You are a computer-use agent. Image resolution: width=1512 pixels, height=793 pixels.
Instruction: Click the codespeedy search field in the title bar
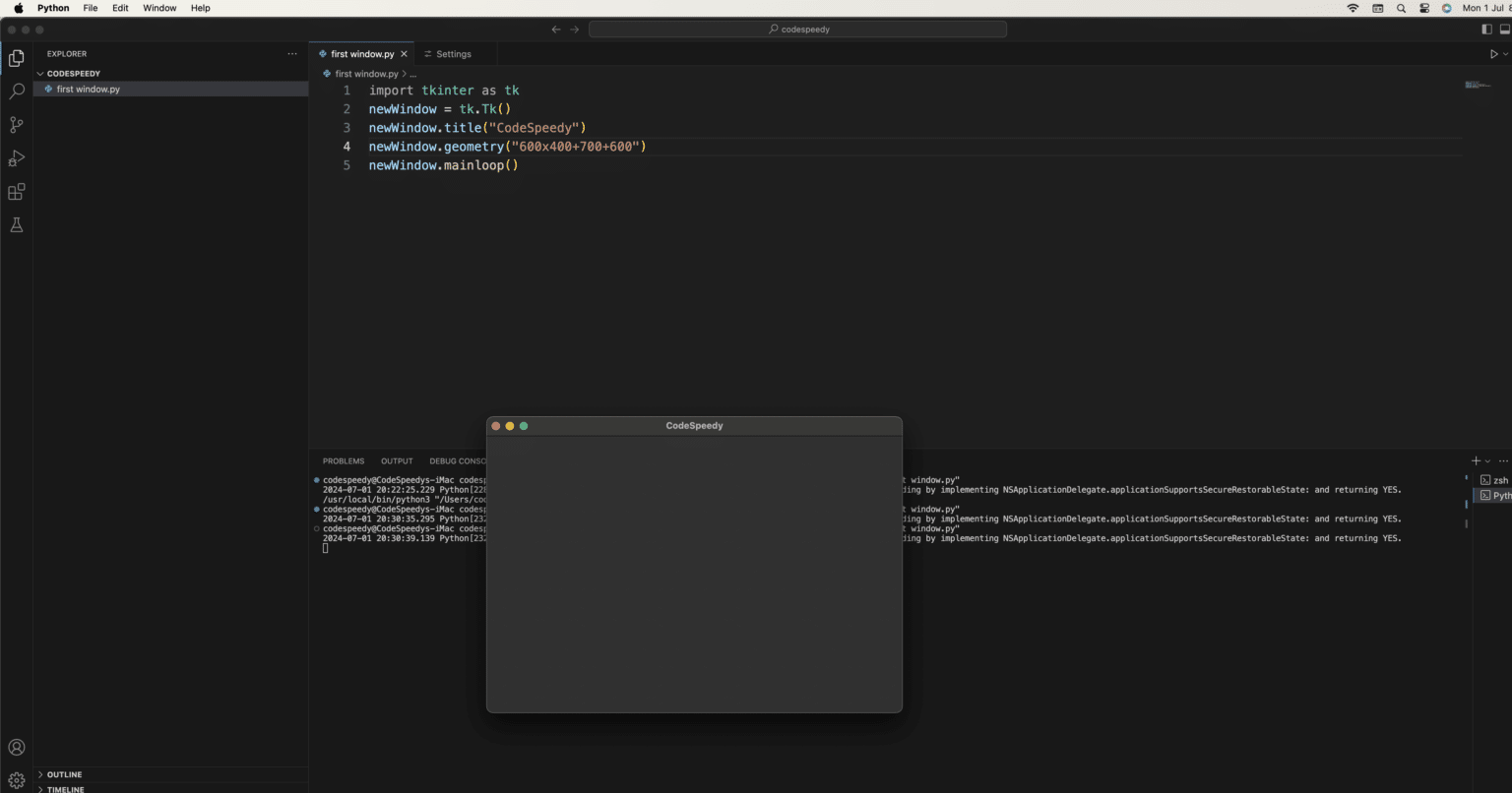point(797,29)
